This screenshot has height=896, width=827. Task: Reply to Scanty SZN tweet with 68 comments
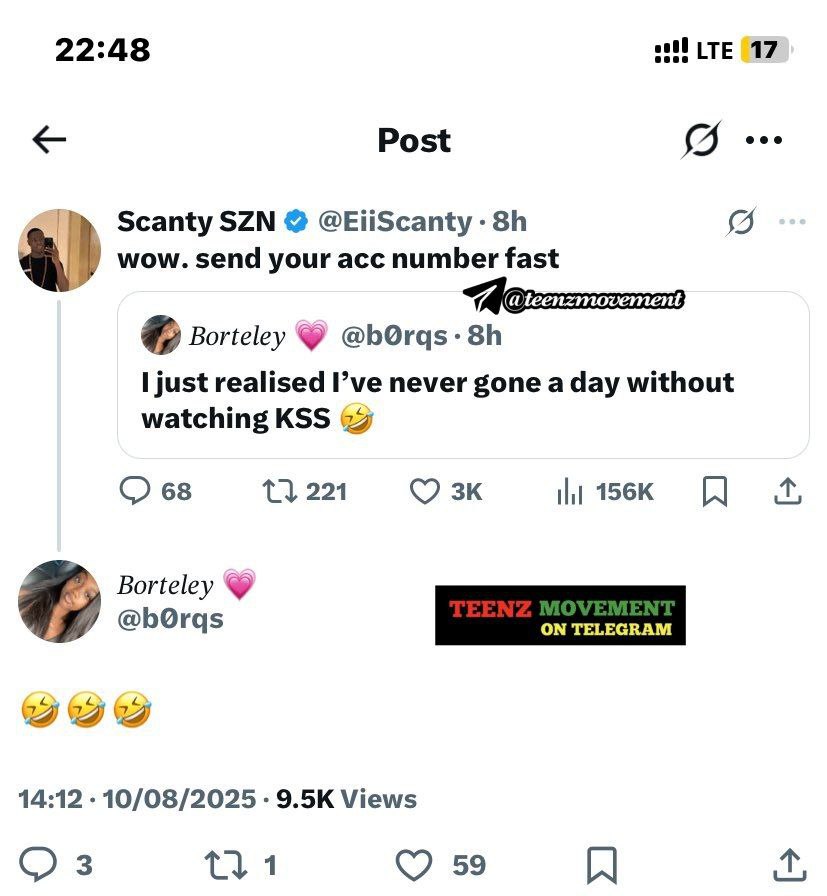click(x=155, y=491)
